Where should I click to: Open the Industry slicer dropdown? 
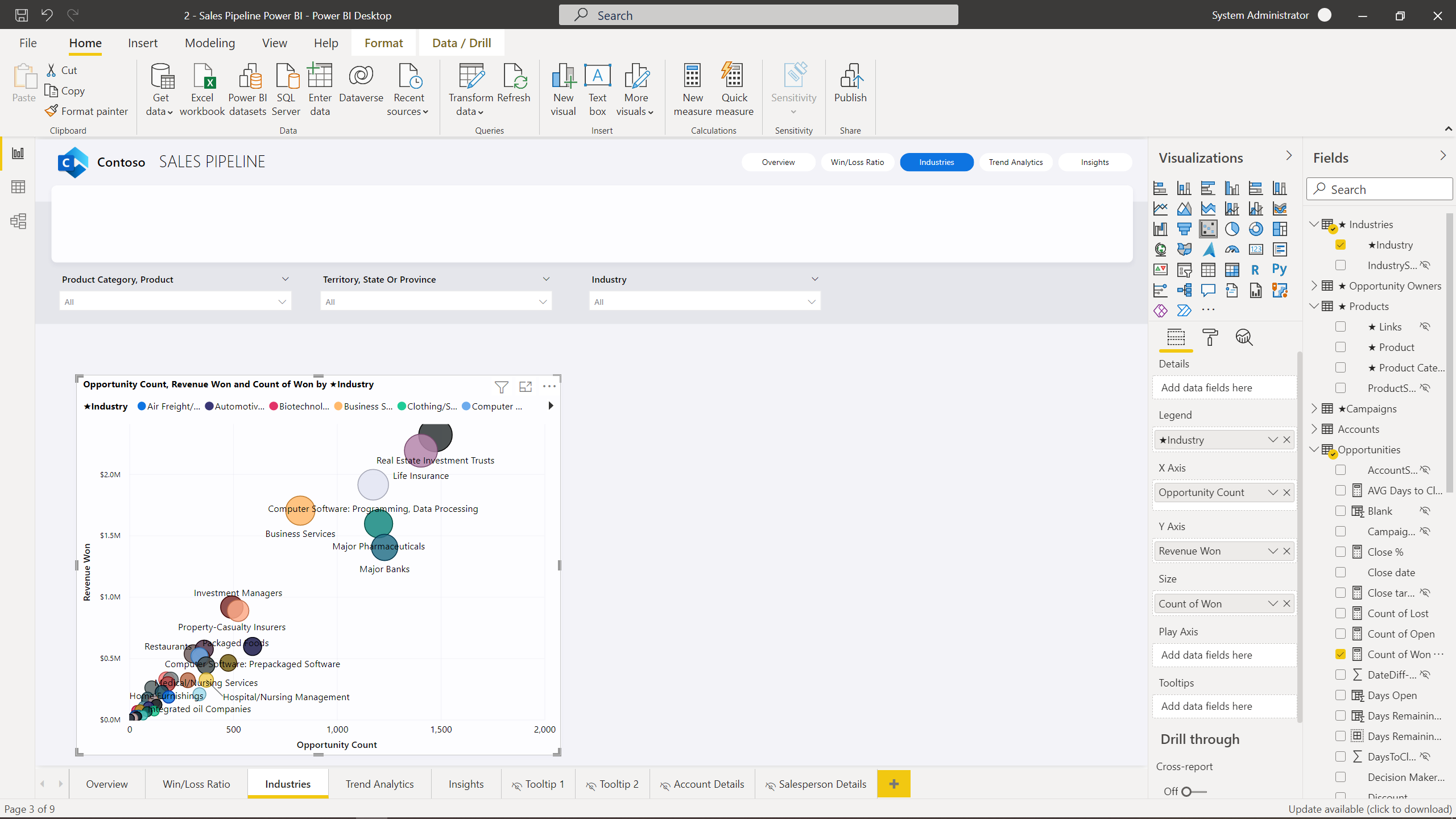[x=812, y=301]
